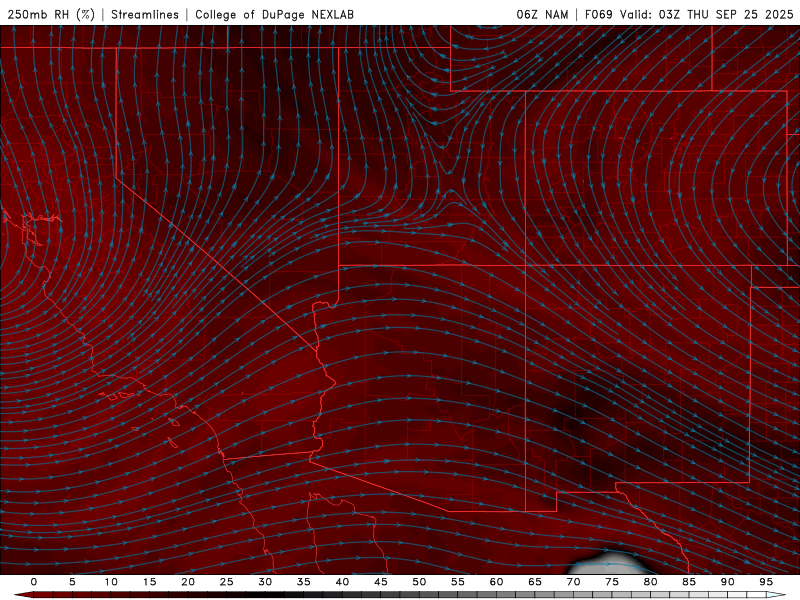Click the "90" color scale label

[727, 582]
